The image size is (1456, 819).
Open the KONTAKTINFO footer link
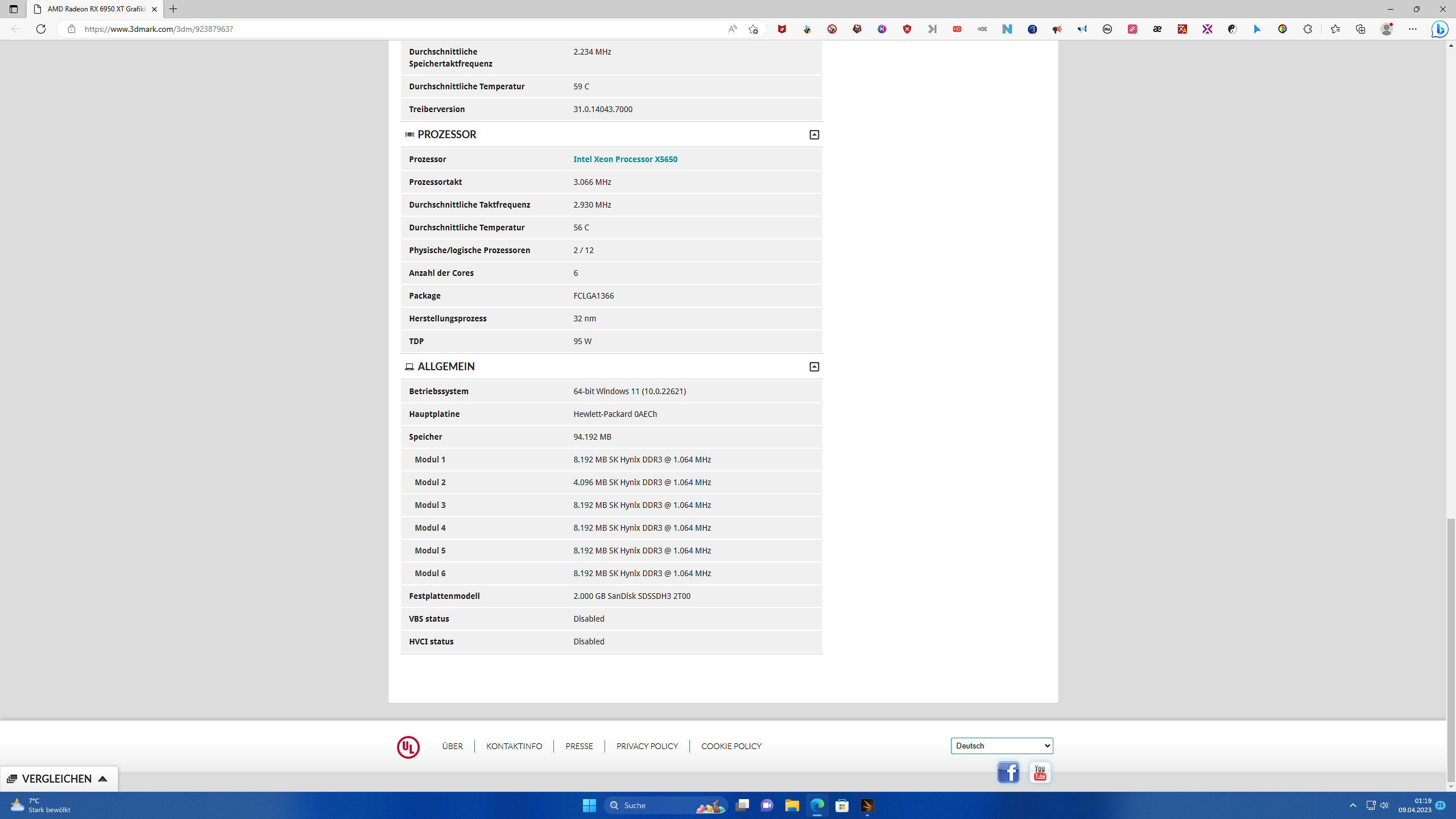click(514, 746)
